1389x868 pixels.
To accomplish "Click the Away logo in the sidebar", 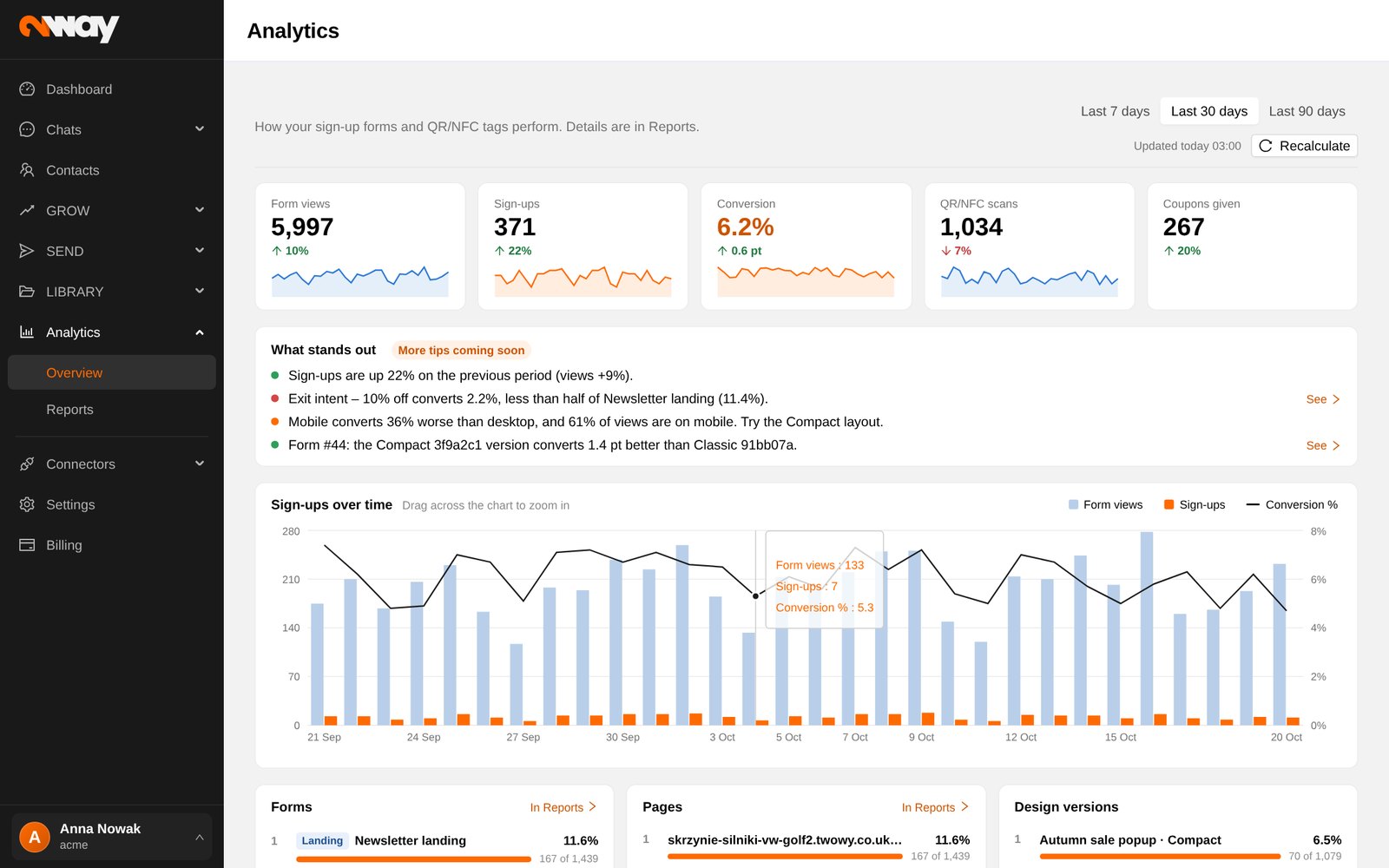I will pos(69,28).
